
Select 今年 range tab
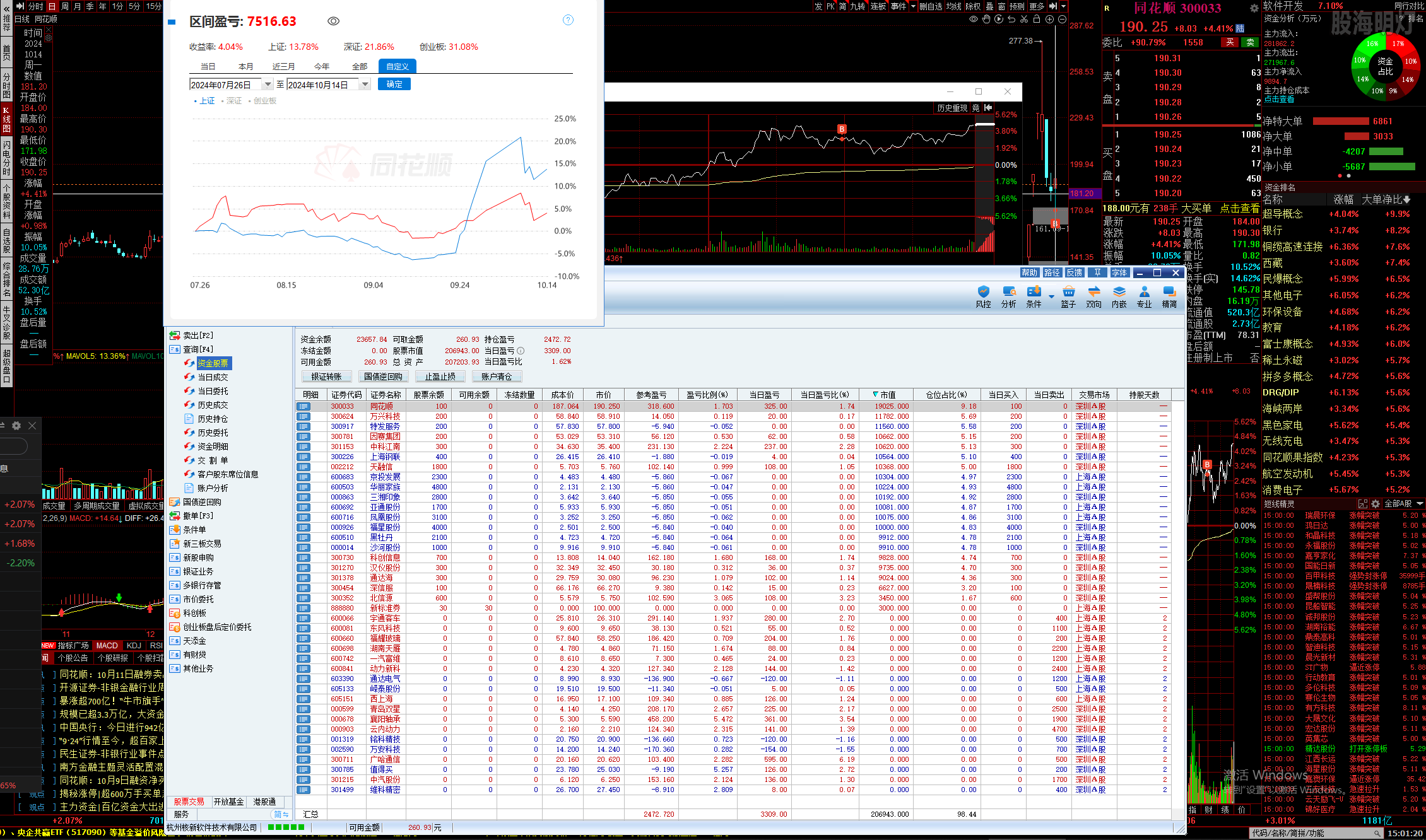click(x=322, y=66)
